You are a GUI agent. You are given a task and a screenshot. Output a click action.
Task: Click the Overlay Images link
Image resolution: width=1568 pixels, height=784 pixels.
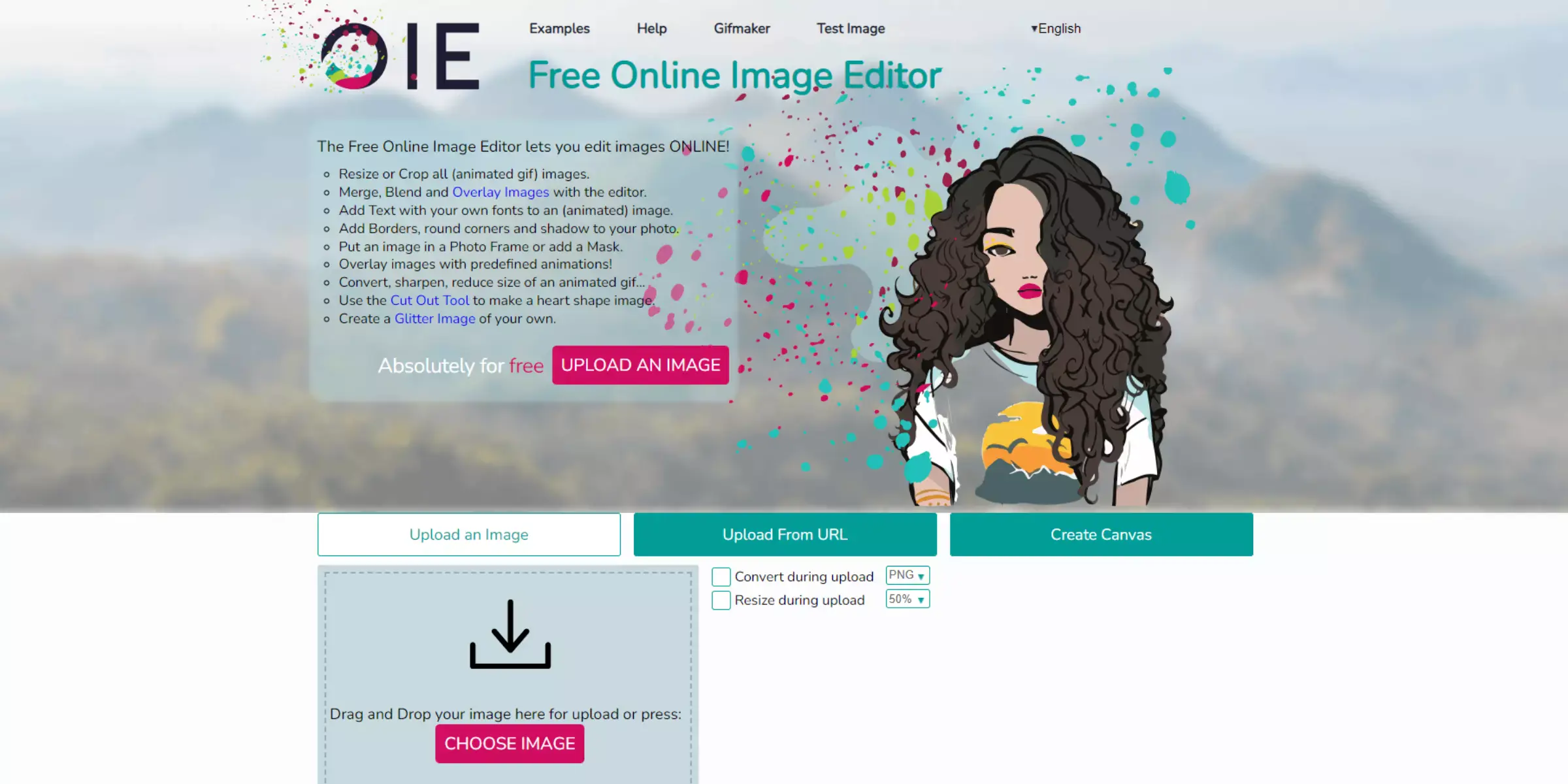click(x=500, y=192)
